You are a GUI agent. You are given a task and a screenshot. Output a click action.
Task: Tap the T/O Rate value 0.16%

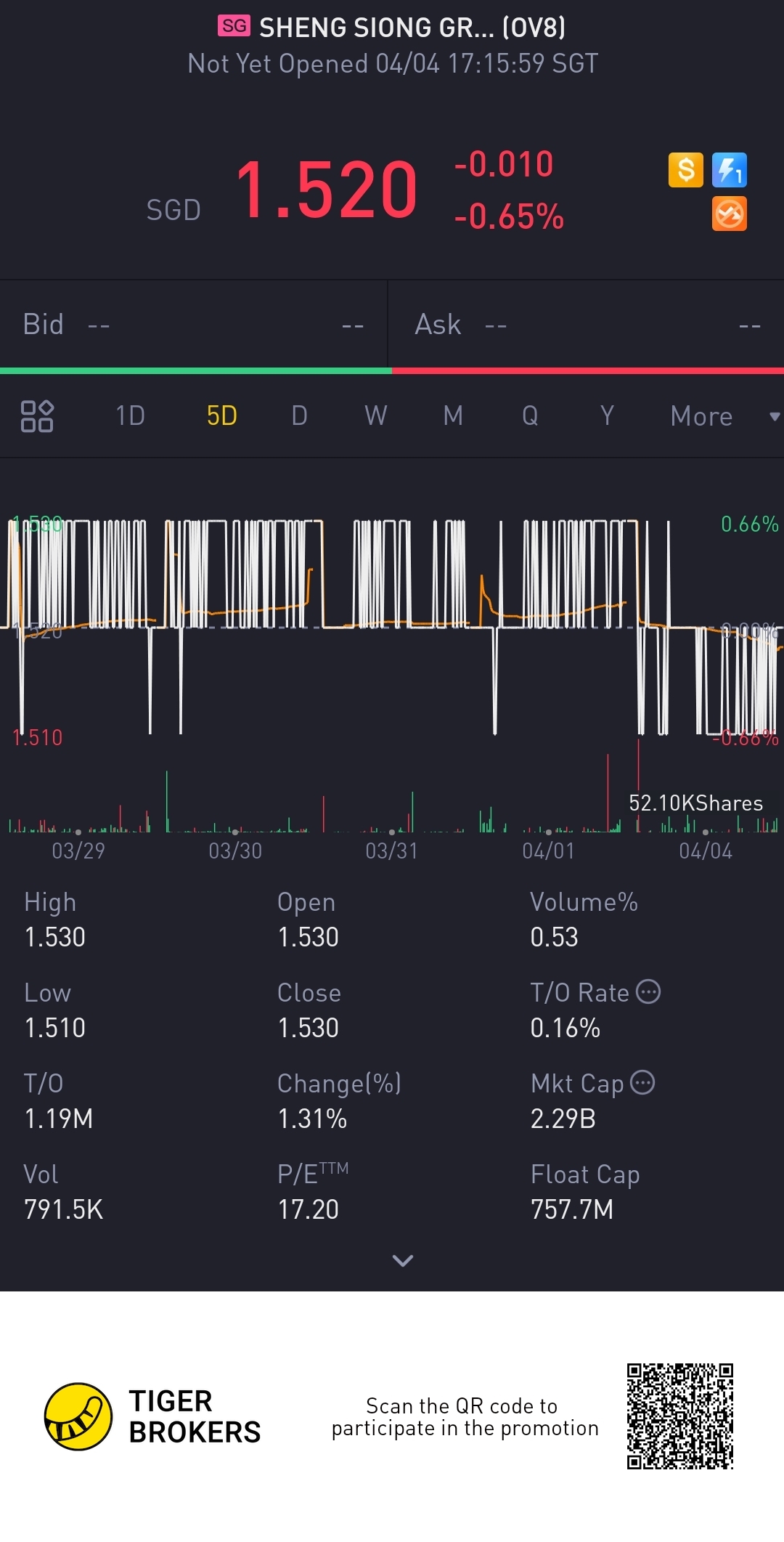565,1028
